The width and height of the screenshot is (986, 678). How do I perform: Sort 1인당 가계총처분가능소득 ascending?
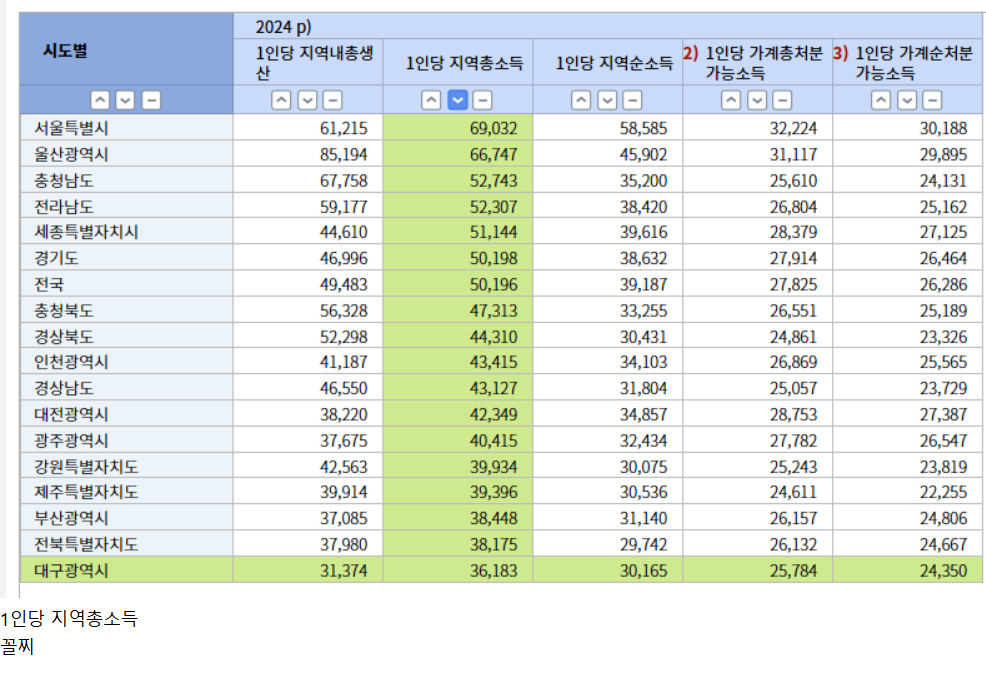[x=731, y=100]
